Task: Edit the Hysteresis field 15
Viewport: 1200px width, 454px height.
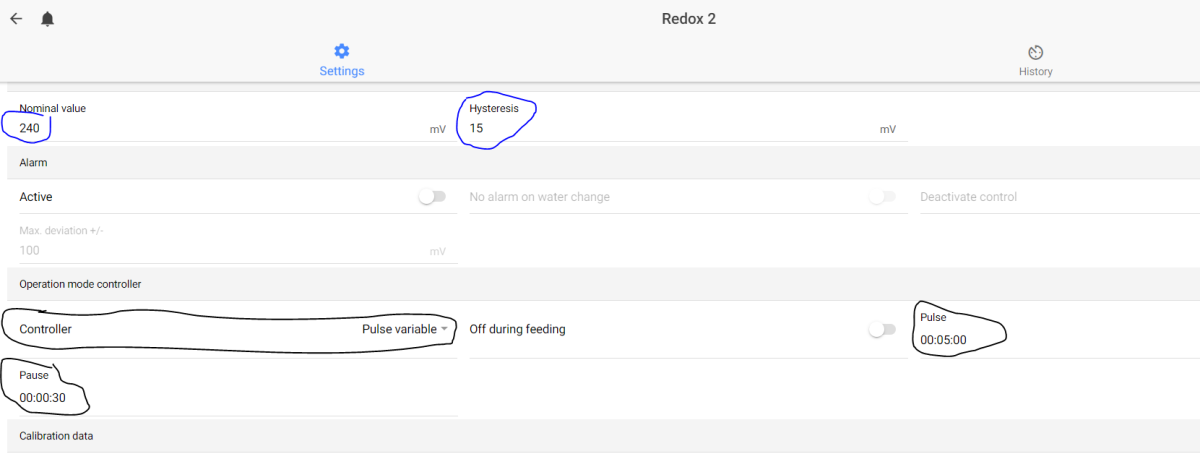Action: click(x=683, y=129)
